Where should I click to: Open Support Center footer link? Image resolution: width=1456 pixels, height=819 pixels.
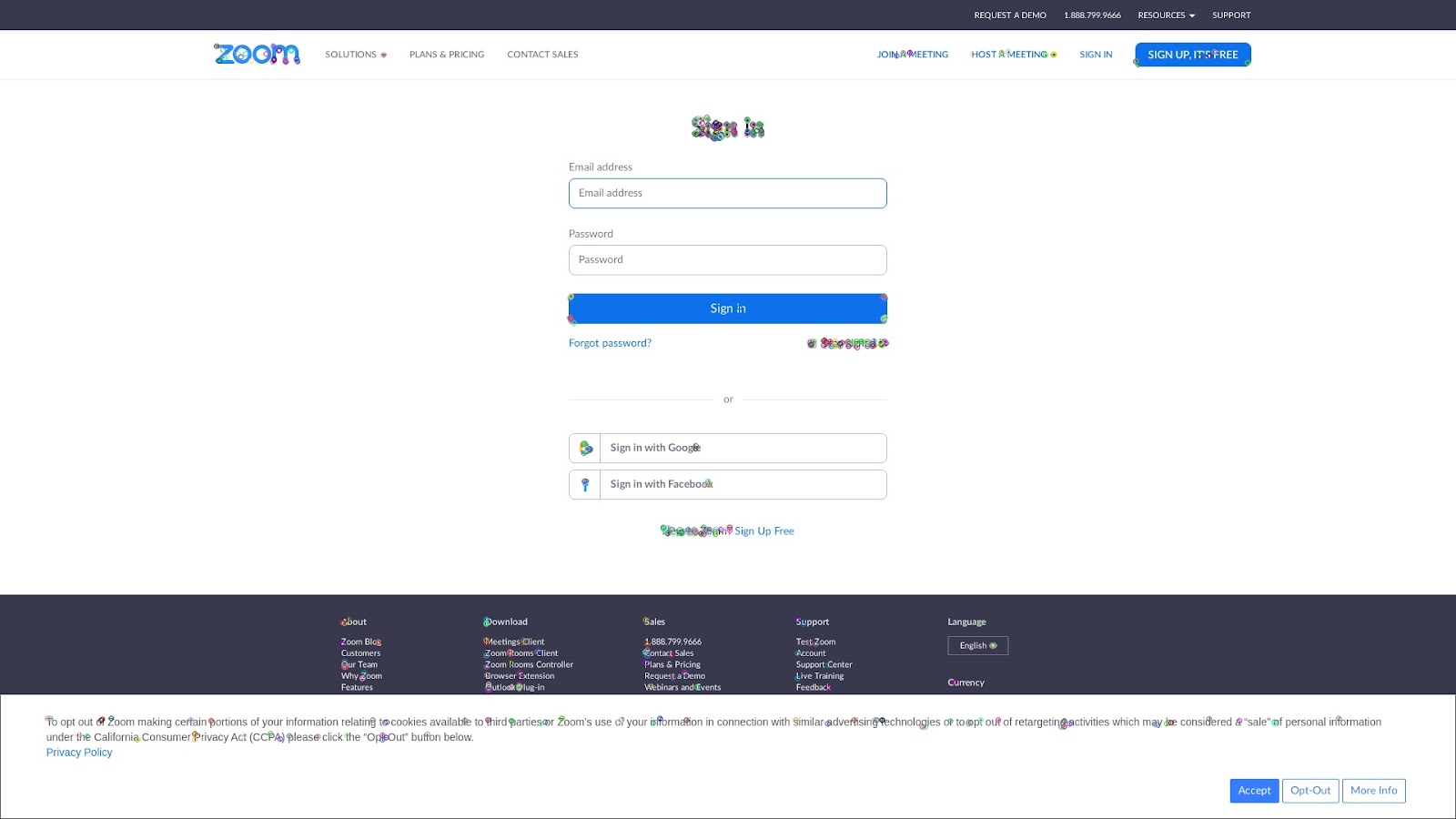[x=824, y=664]
